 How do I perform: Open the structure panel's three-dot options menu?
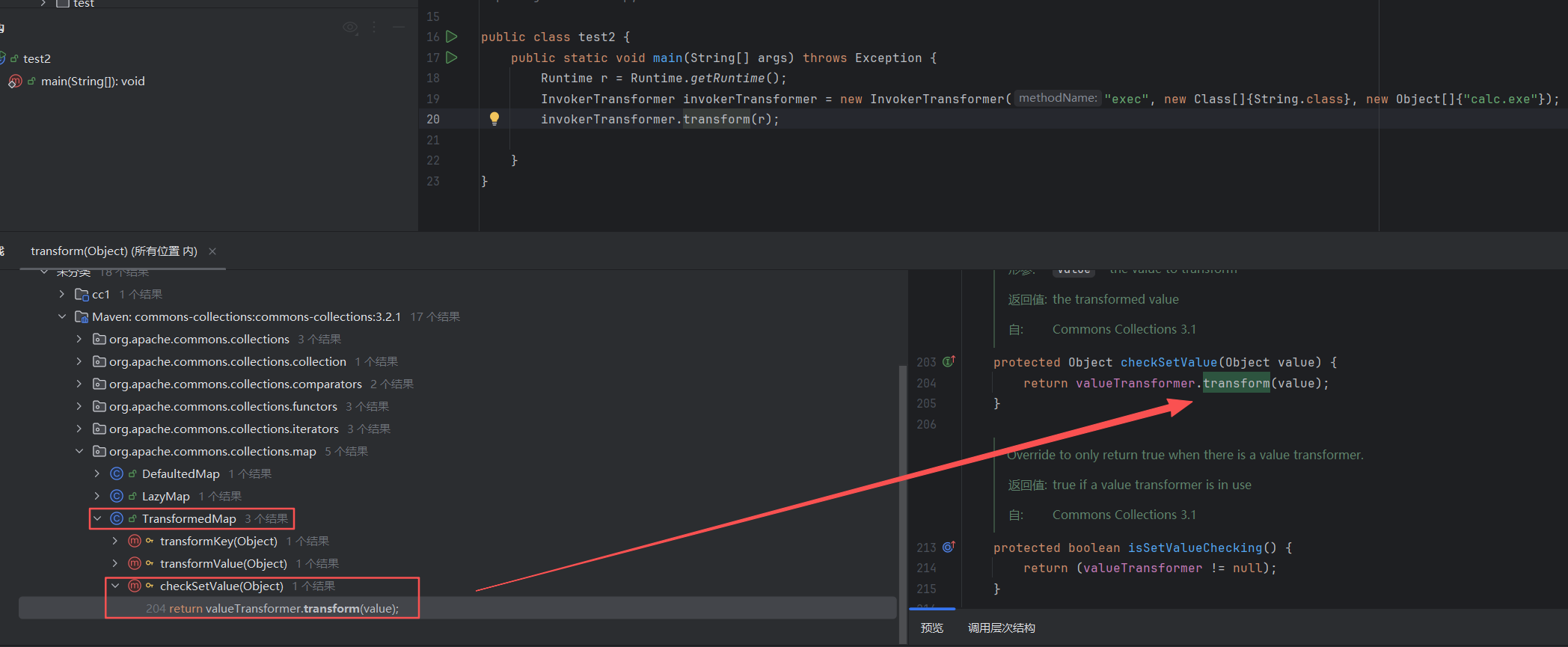coord(374,28)
